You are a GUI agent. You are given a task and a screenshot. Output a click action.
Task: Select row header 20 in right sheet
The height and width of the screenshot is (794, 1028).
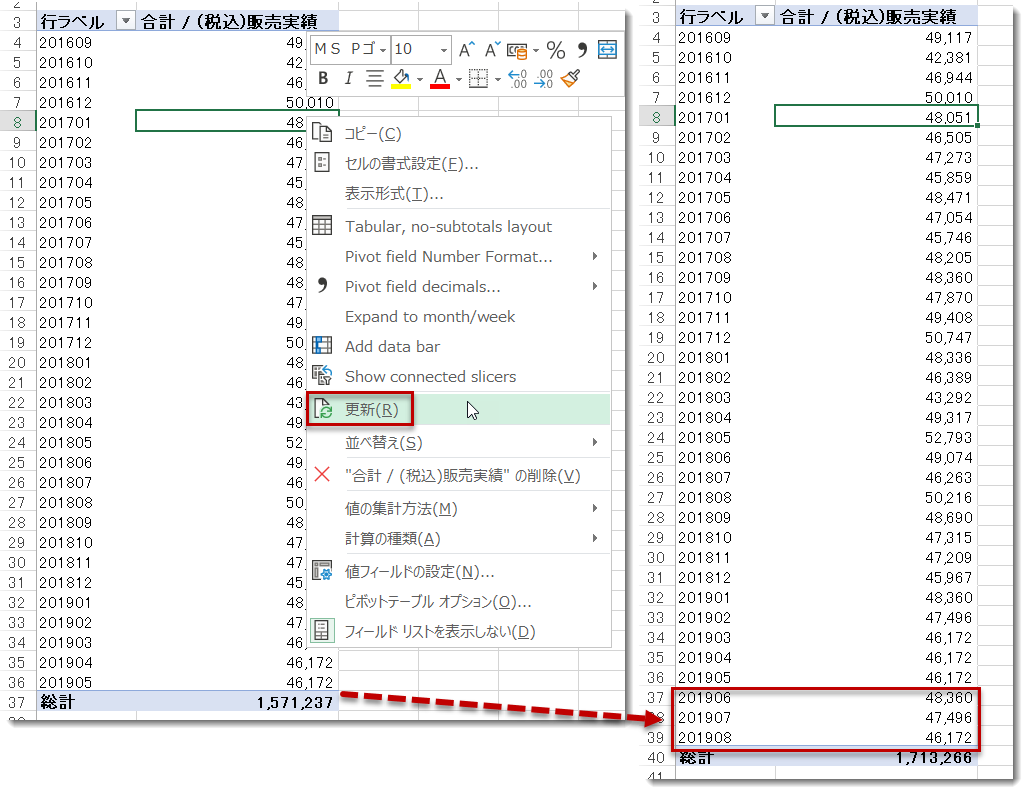pos(656,358)
